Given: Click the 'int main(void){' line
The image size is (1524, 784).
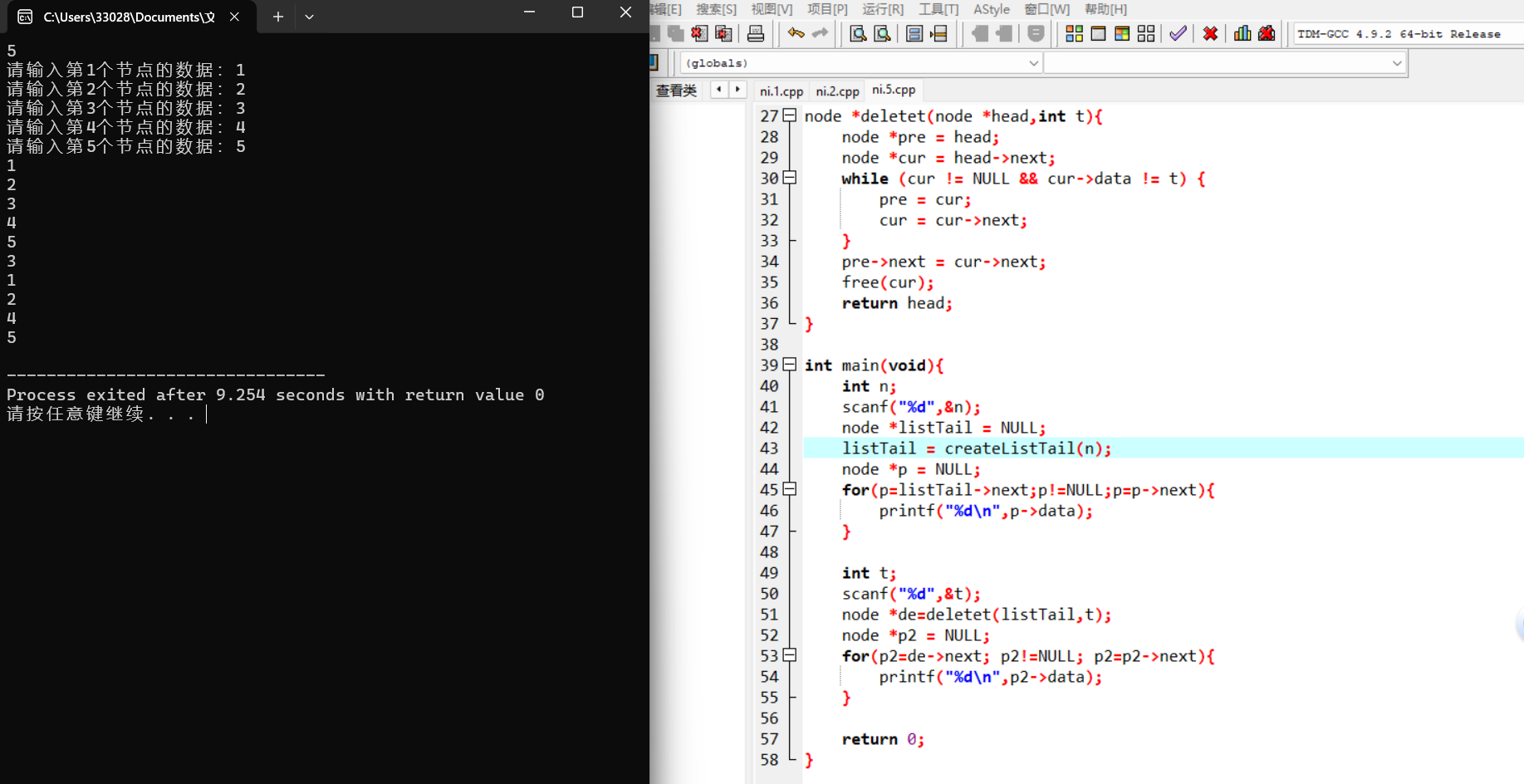Looking at the screenshot, I should (874, 365).
